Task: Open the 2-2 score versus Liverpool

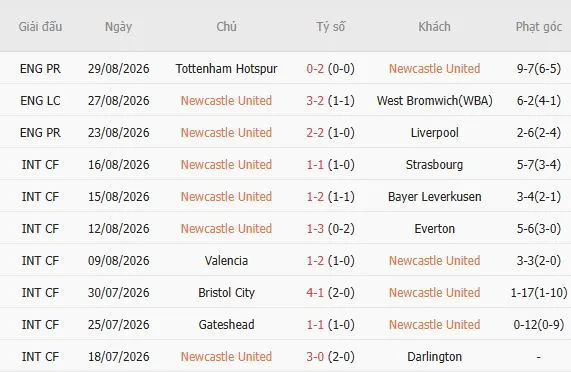Action: [315, 132]
